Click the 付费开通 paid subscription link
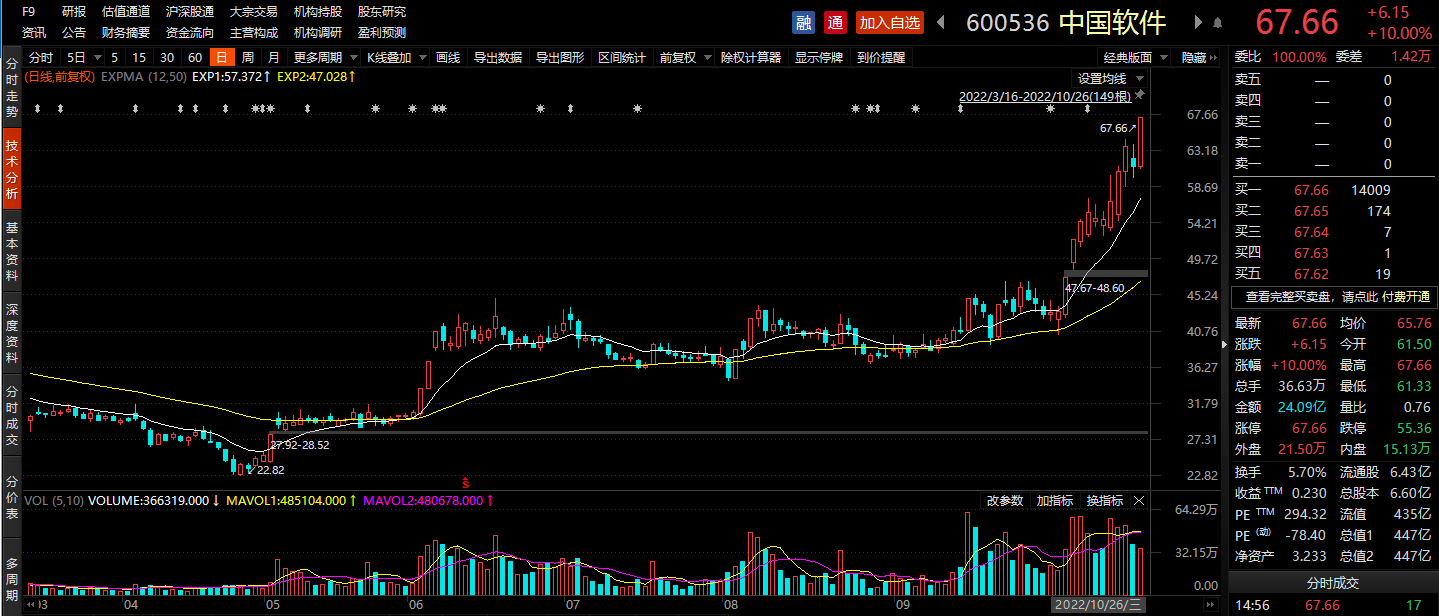The image size is (1439, 616). tap(1406, 297)
